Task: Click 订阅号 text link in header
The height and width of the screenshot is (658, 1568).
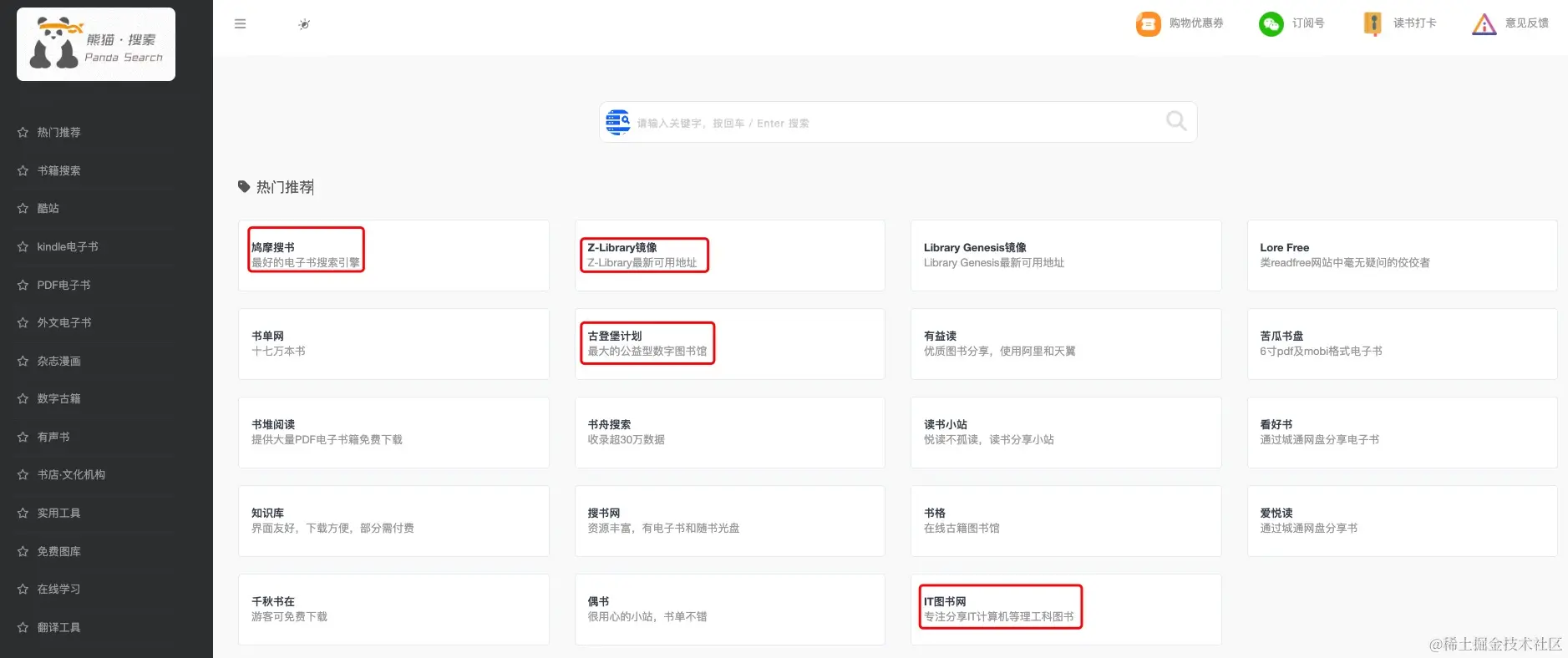Action: pyautogui.click(x=1308, y=23)
